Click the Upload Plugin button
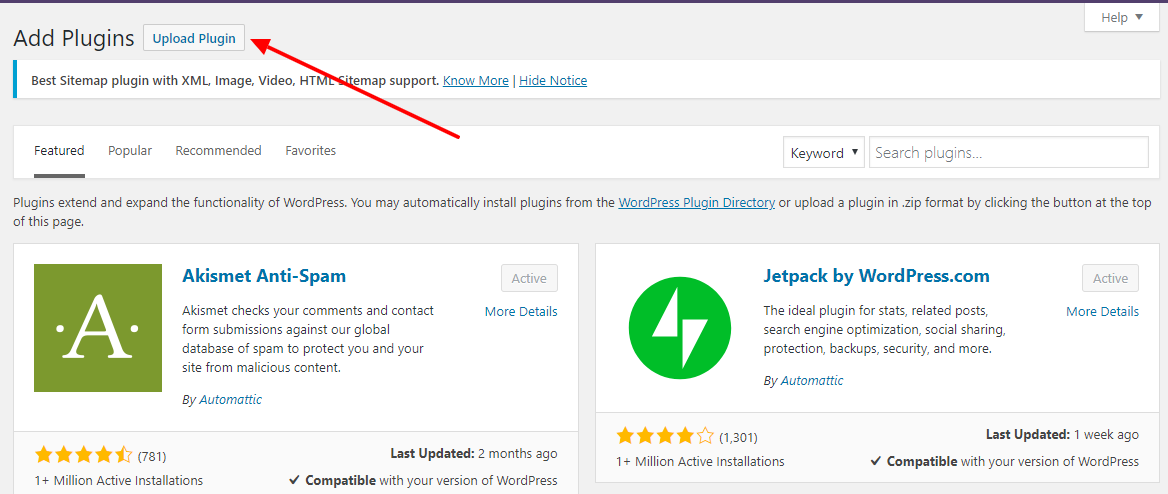Image resolution: width=1168 pixels, height=494 pixels. 194,38
